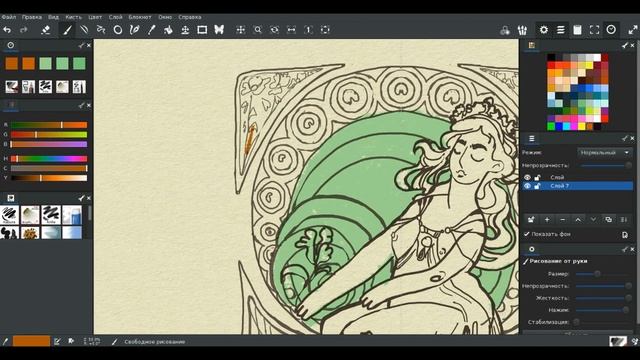Screen dimensions: 640x360
Task: Open the 'Кисть' menu
Action: (73, 17)
